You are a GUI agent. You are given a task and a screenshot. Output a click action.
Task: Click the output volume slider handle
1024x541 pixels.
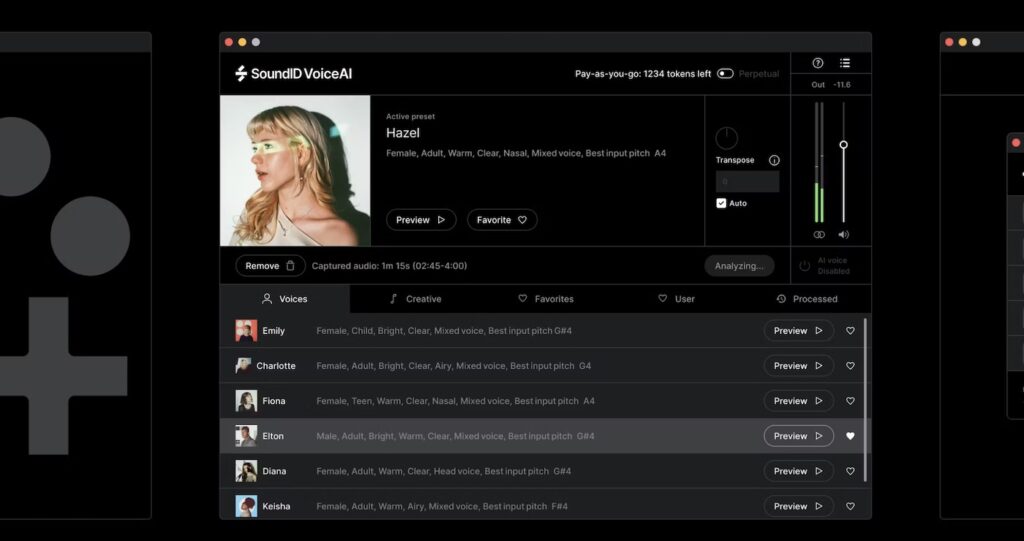tap(843, 145)
